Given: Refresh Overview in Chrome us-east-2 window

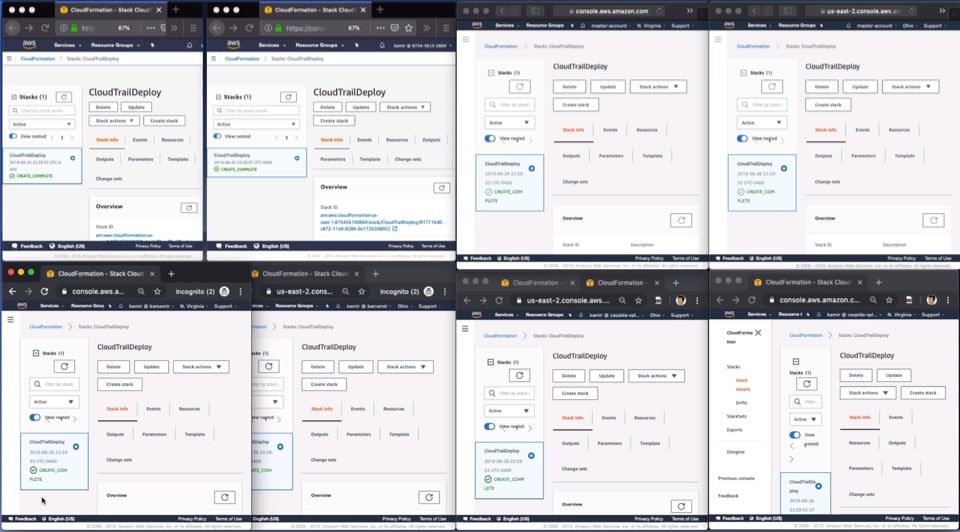Looking at the screenshot, I should point(681,506).
